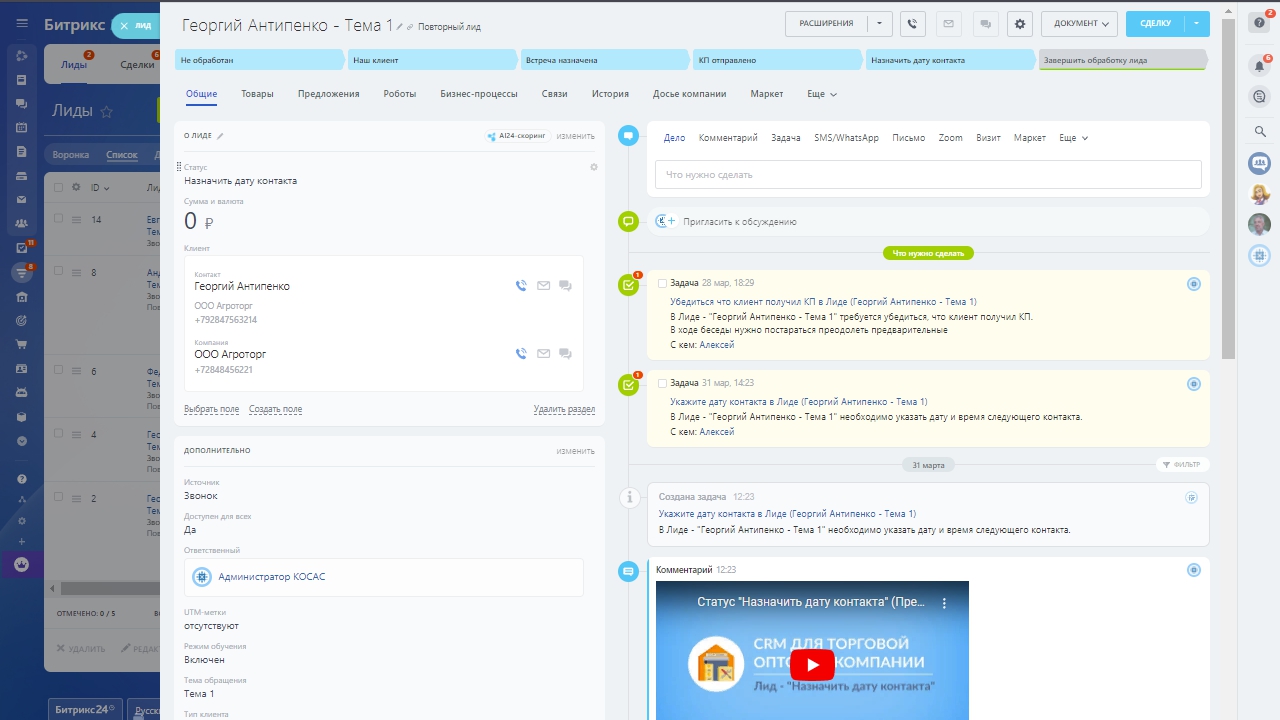This screenshot has height=720, width=1280.
Task: Click the phone call icon in header
Action: [x=912, y=24]
